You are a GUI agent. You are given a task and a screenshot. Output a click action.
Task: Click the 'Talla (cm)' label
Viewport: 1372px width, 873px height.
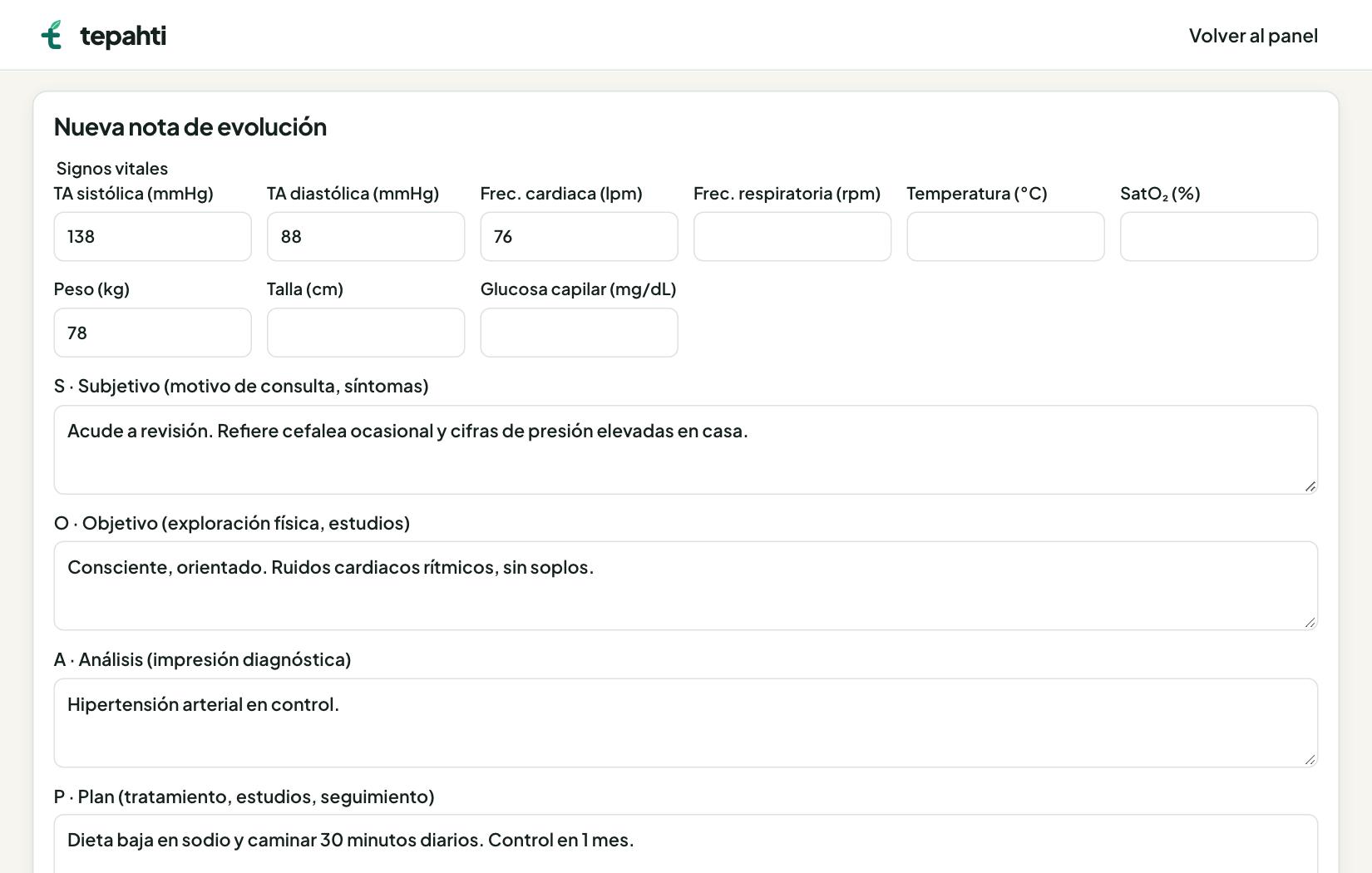click(x=305, y=289)
